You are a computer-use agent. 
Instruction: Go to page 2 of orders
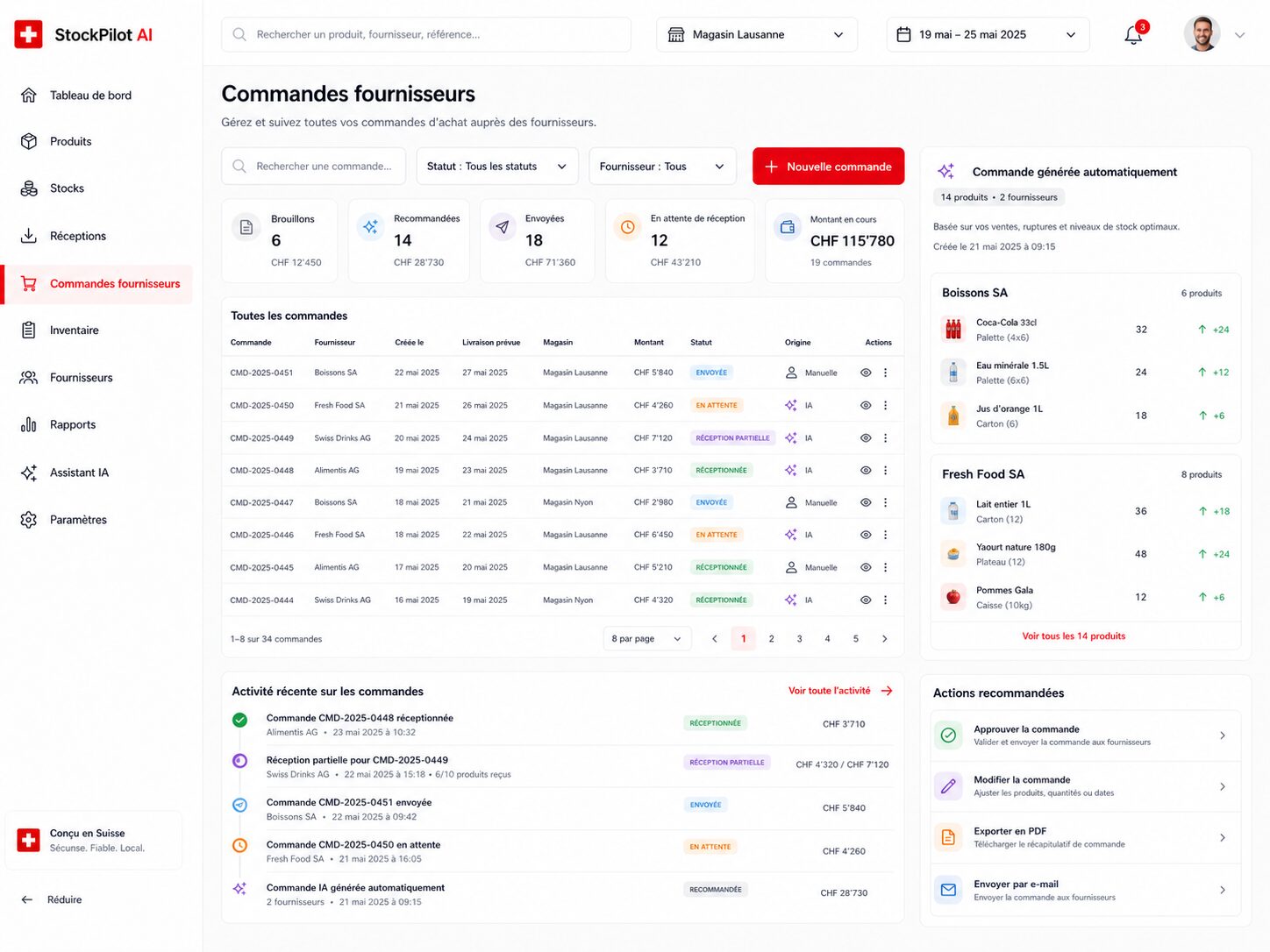pyautogui.click(x=771, y=638)
